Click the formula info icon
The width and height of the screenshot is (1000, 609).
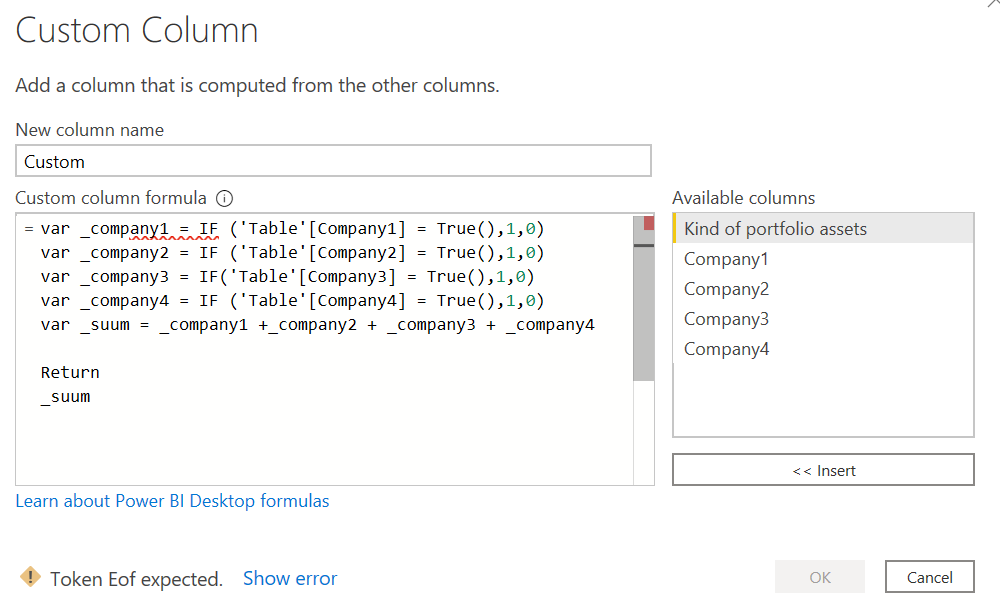click(x=224, y=198)
